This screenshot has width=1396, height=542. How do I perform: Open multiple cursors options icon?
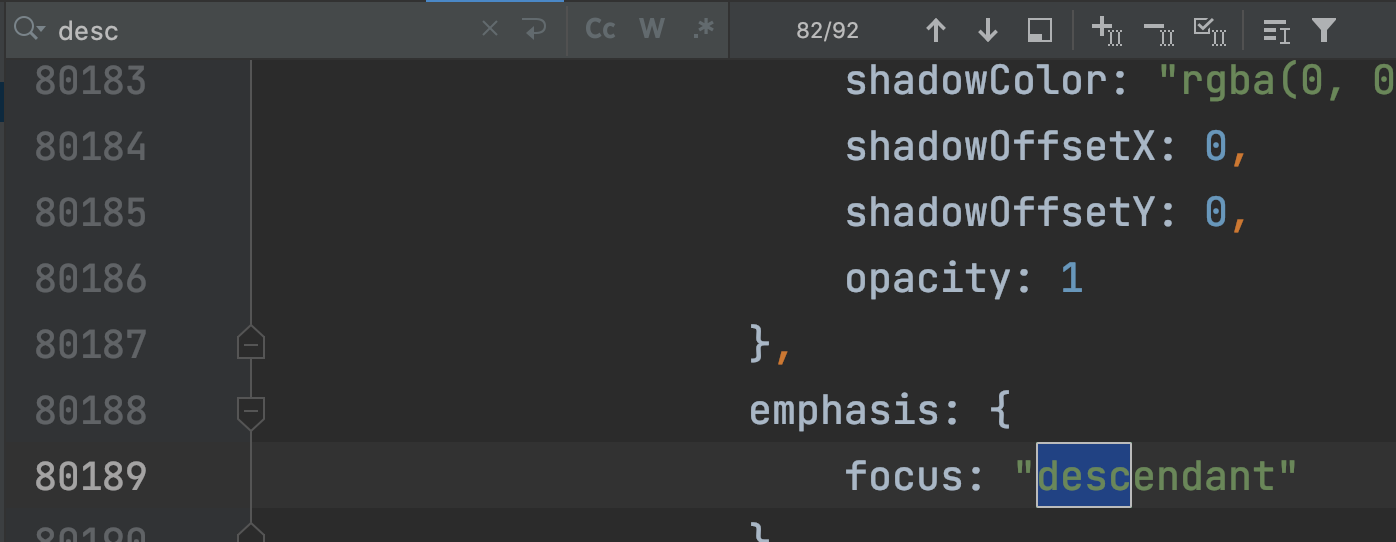click(x=1275, y=31)
